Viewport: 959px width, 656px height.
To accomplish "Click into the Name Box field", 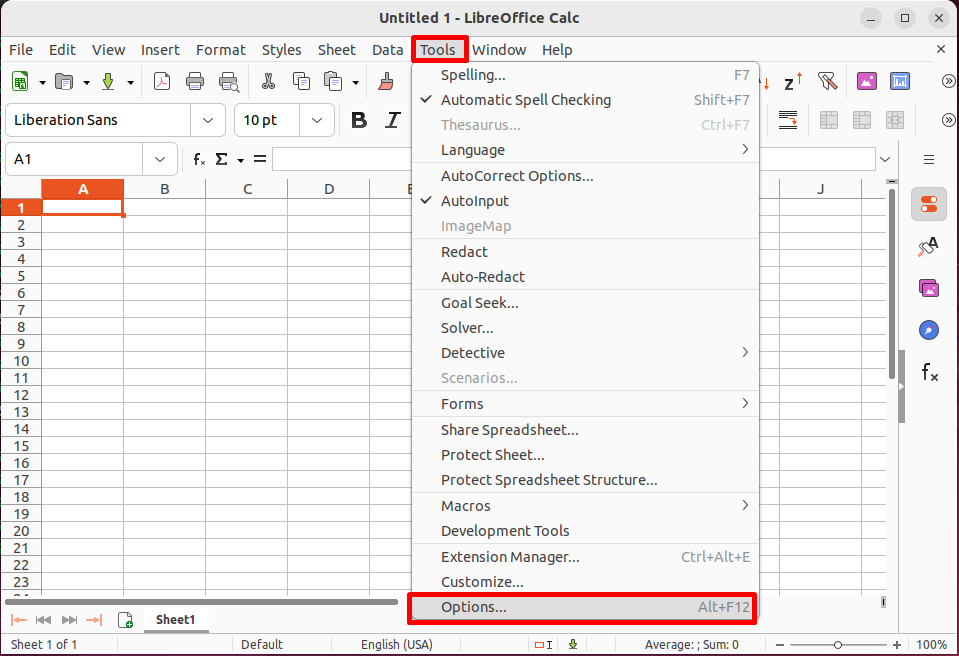I will coord(74,160).
